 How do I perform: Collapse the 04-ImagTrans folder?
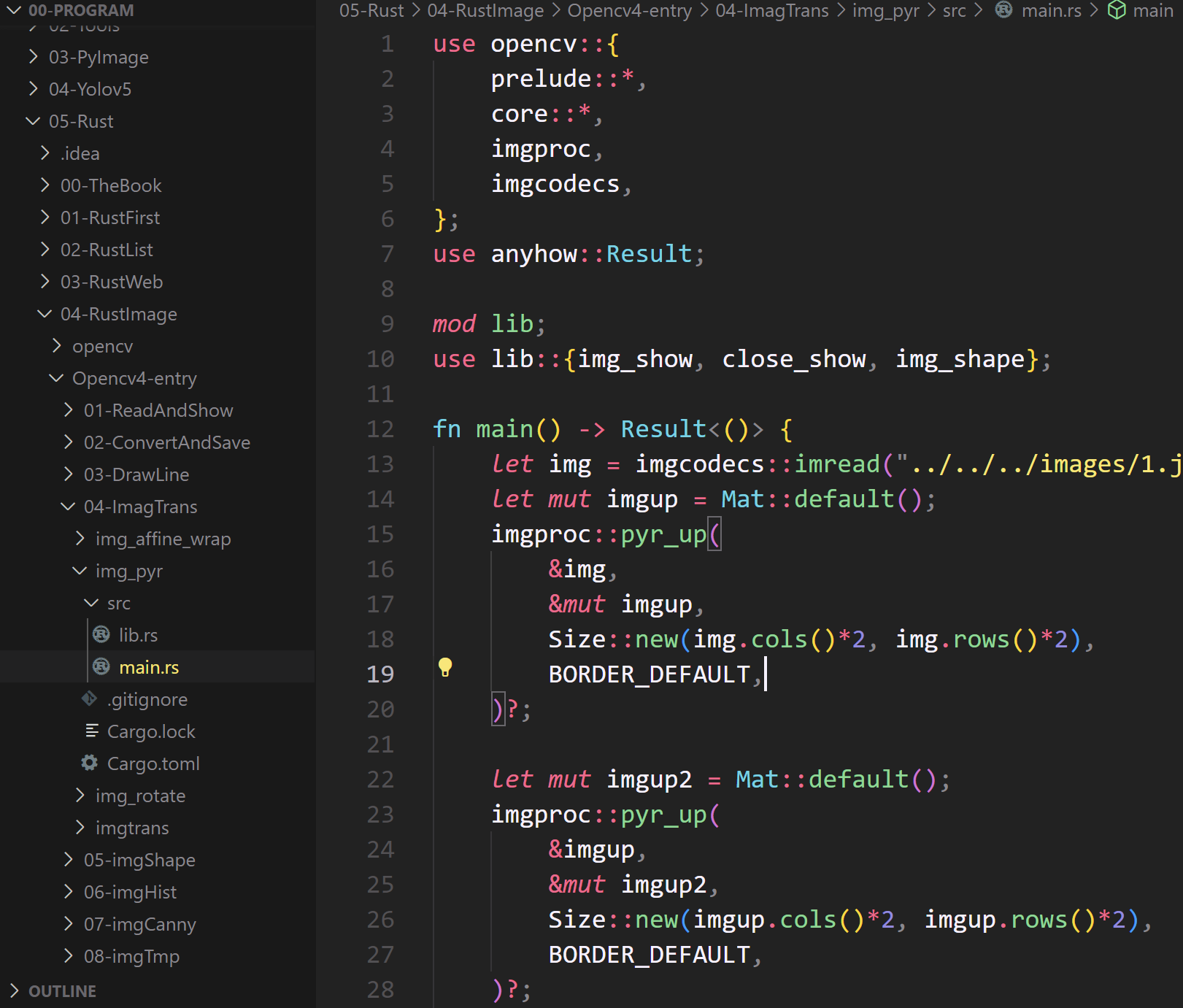pyautogui.click(x=68, y=507)
